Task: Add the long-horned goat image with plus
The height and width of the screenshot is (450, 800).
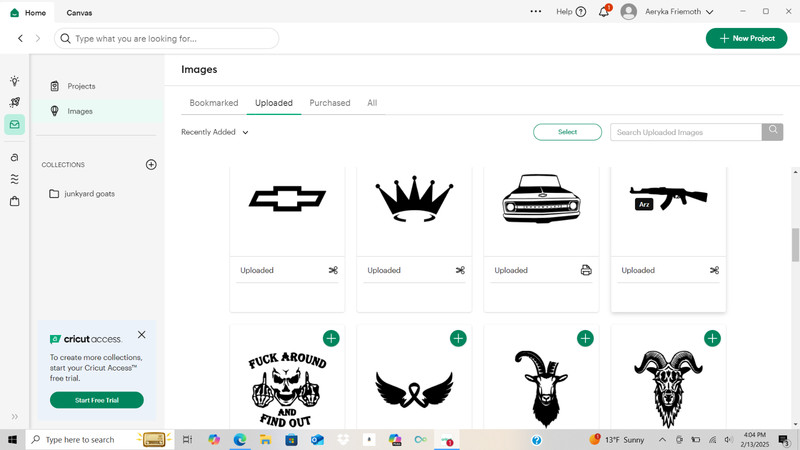Action: tap(585, 338)
